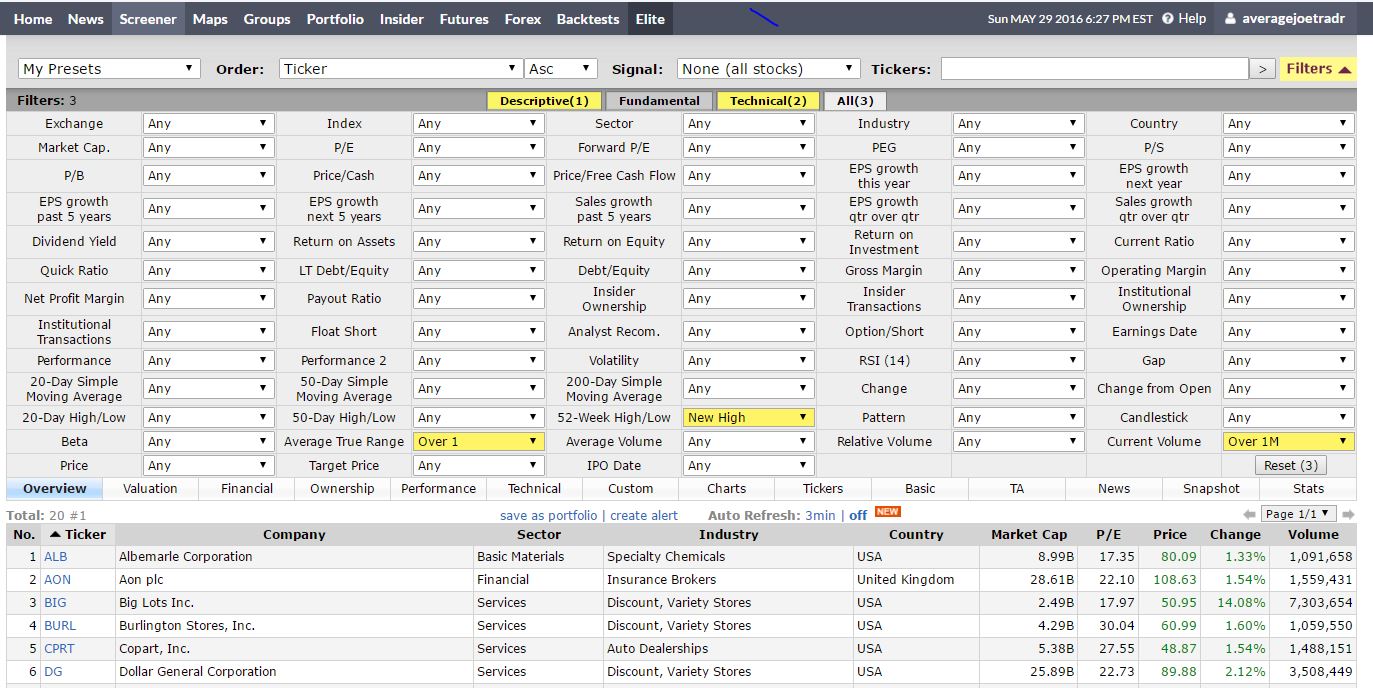
Task: Select the Valuation view tab
Action: [150, 489]
